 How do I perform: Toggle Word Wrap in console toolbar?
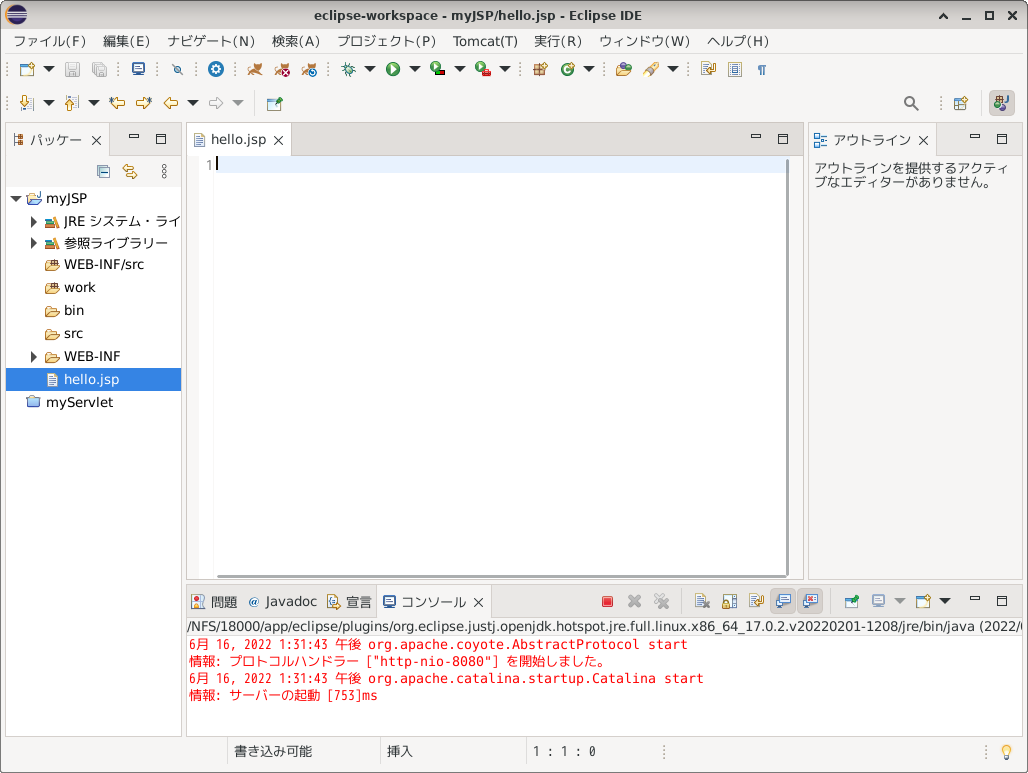tap(756, 601)
